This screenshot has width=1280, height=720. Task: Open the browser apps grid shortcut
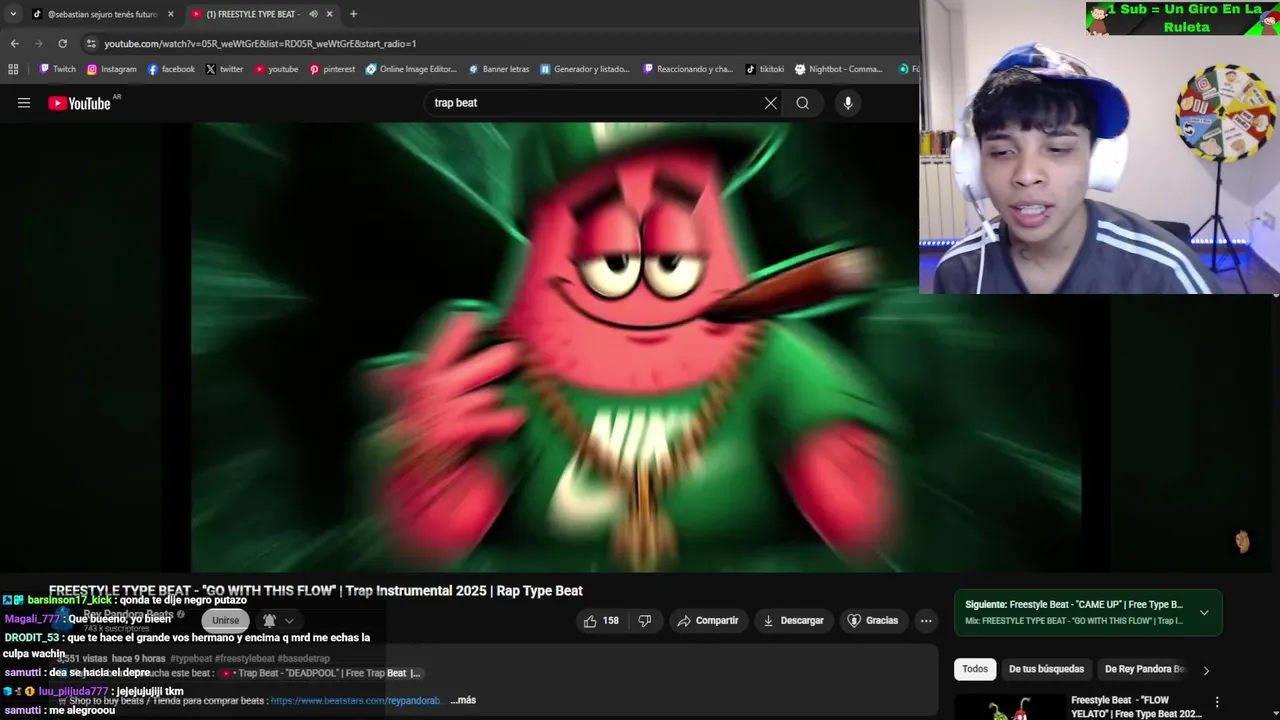[13, 69]
